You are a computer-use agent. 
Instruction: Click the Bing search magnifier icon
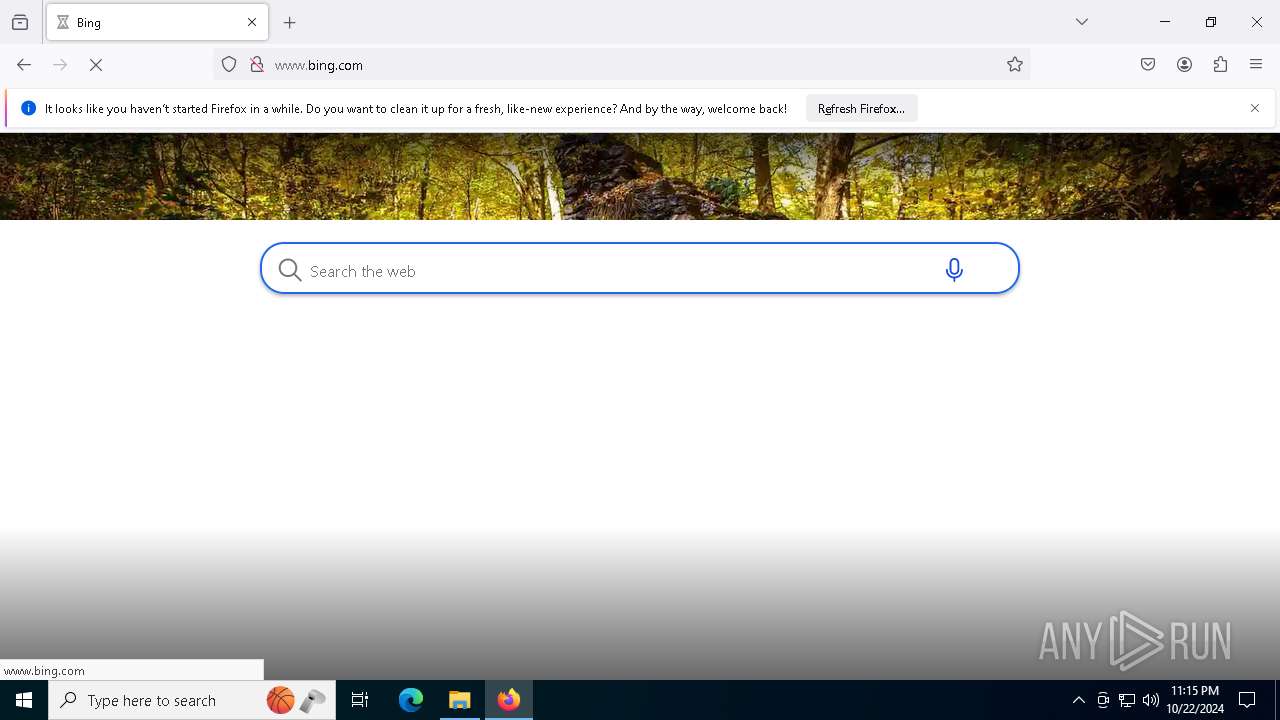(290, 270)
